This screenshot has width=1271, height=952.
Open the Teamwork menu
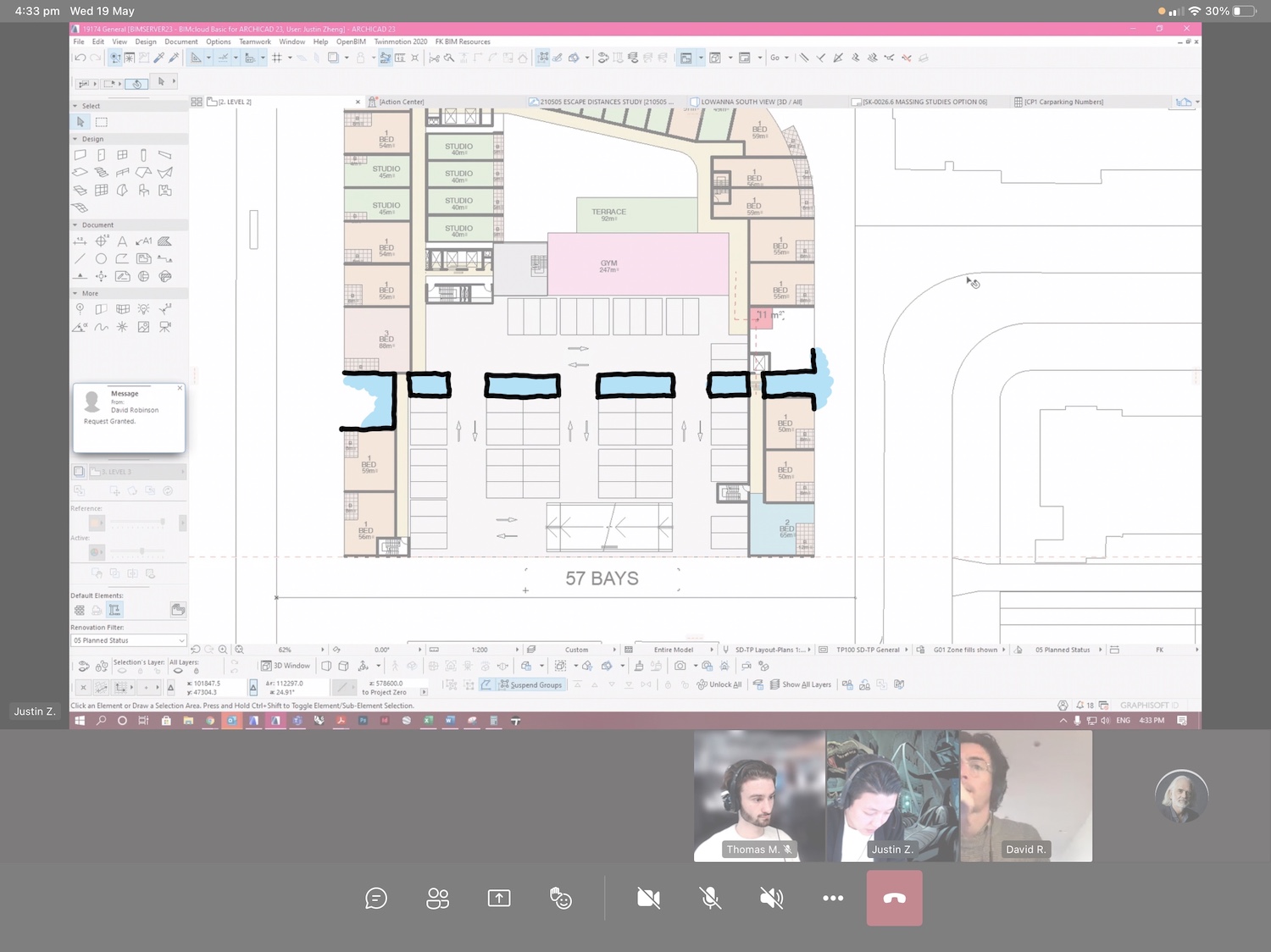click(x=254, y=42)
